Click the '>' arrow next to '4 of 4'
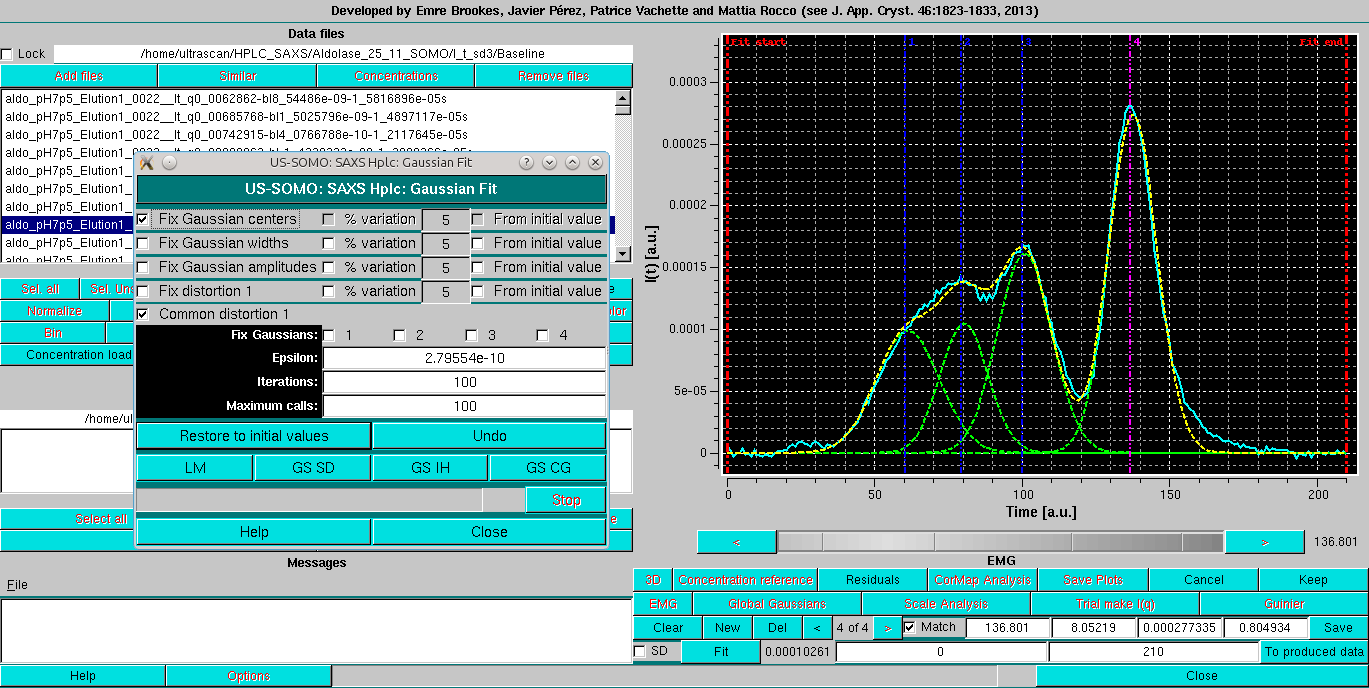Screen dimensions: 1369x688 click(887, 627)
